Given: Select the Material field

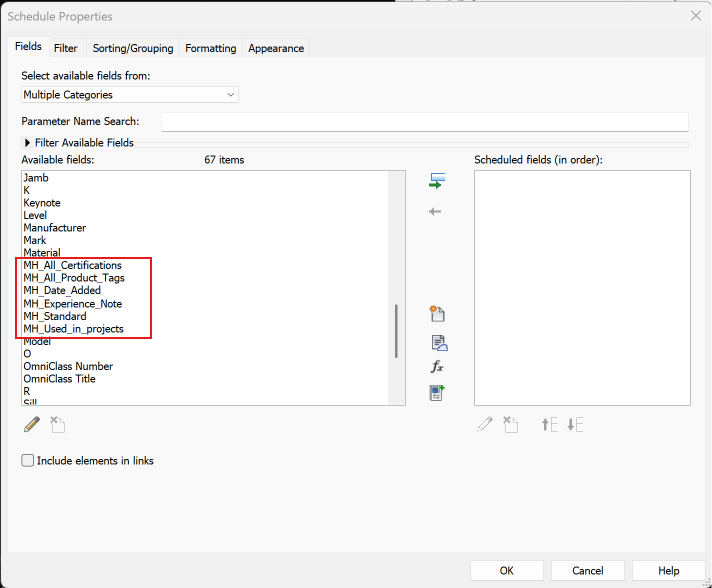Looking at the screenshot, I should coord(42,252).
